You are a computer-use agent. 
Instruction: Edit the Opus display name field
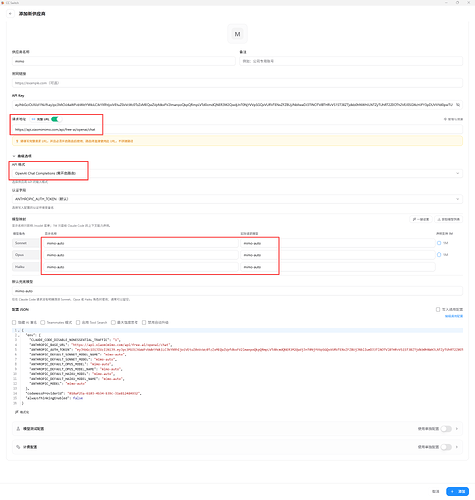coord(141,255)
